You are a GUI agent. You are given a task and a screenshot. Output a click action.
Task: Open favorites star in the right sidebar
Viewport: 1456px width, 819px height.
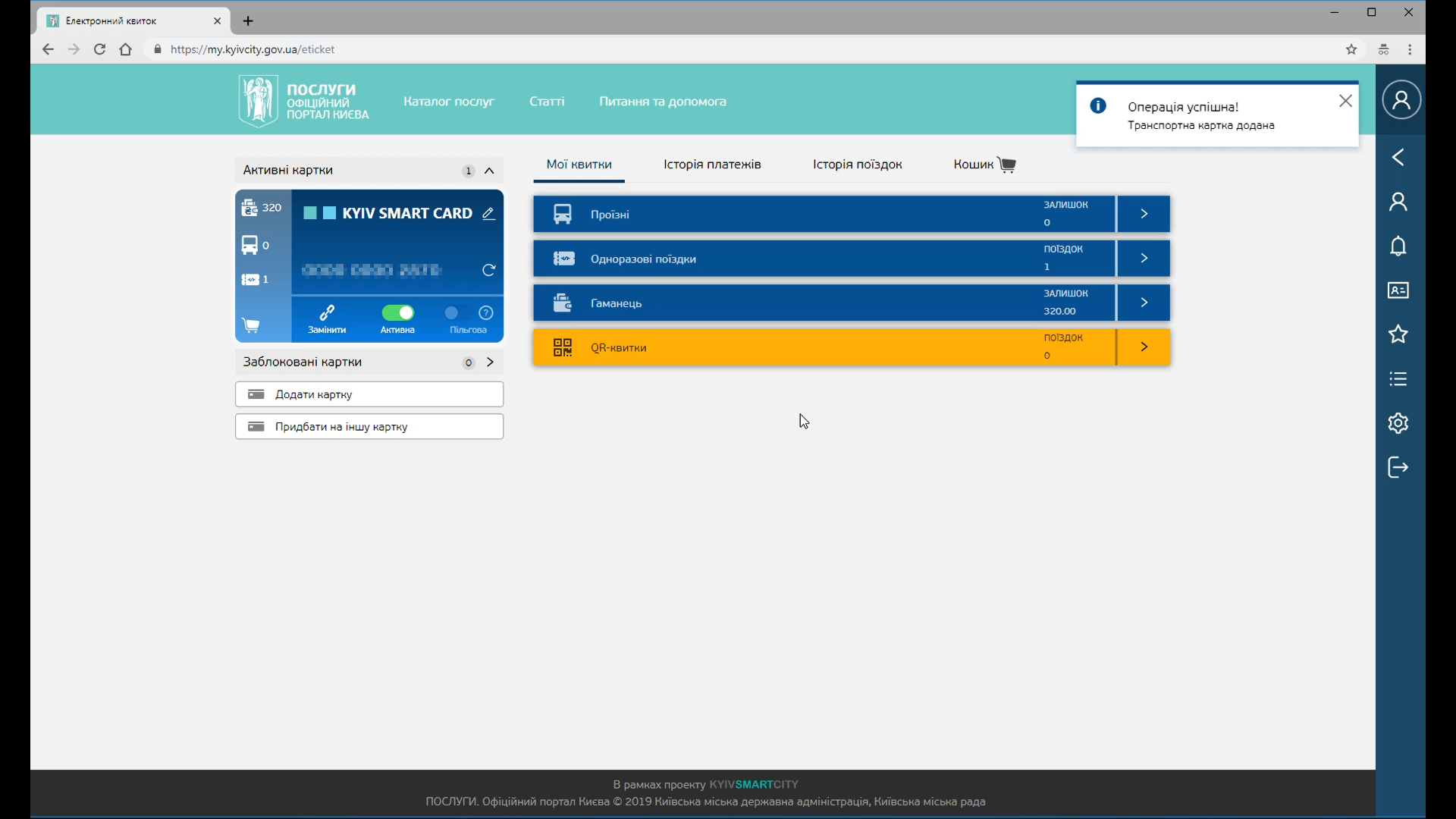pos(1398,334)
